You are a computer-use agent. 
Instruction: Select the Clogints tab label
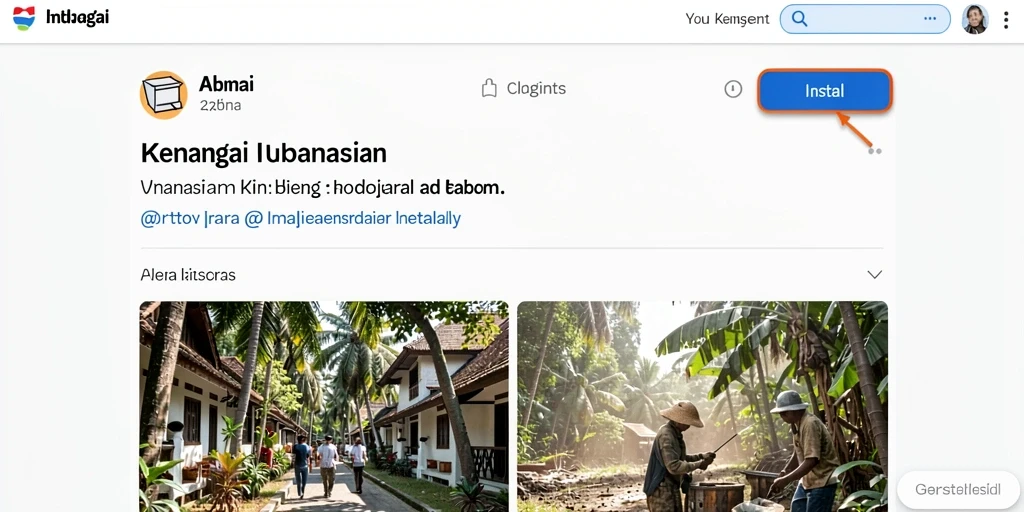[536, 89]
